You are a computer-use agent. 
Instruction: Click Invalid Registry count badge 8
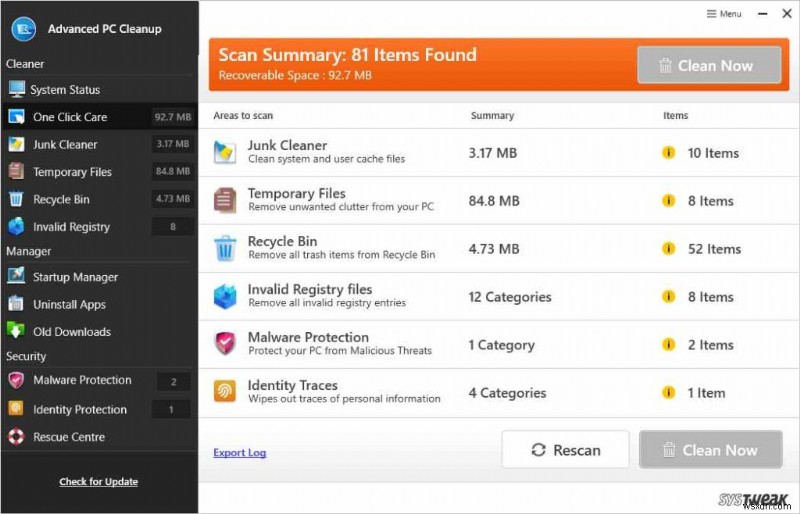(173, 226)
